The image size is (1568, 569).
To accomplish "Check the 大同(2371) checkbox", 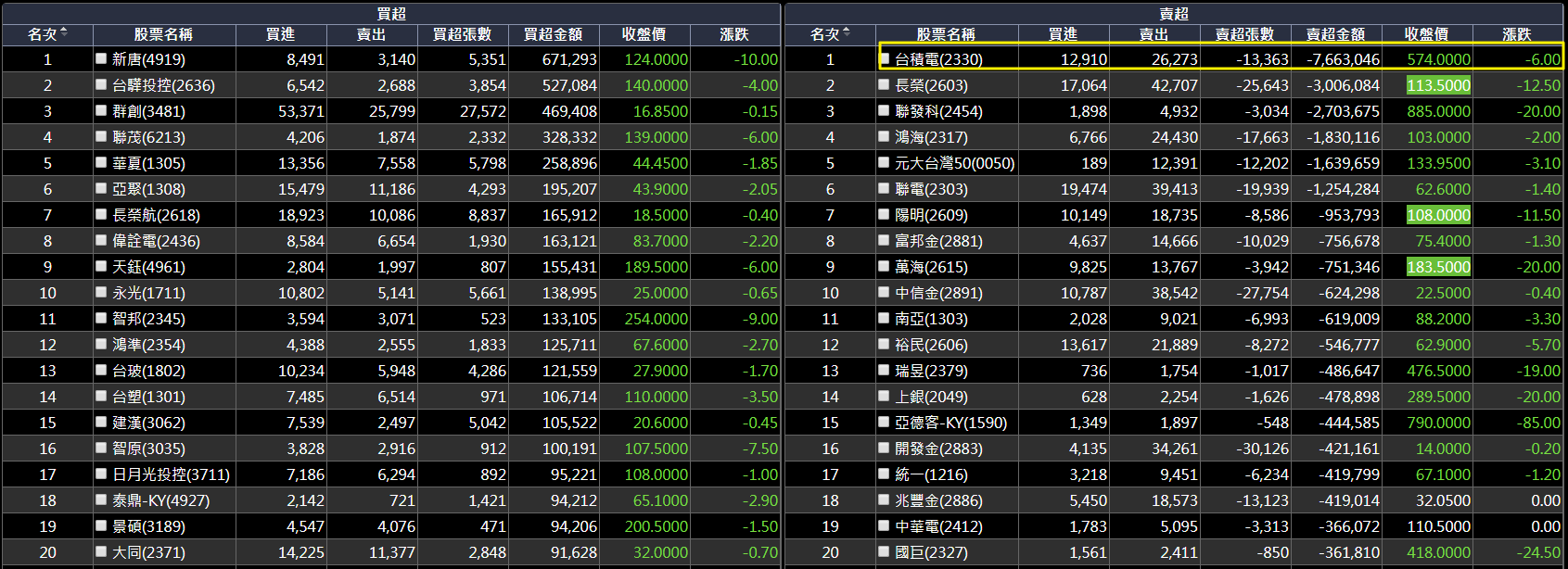I will pos(101,551).
